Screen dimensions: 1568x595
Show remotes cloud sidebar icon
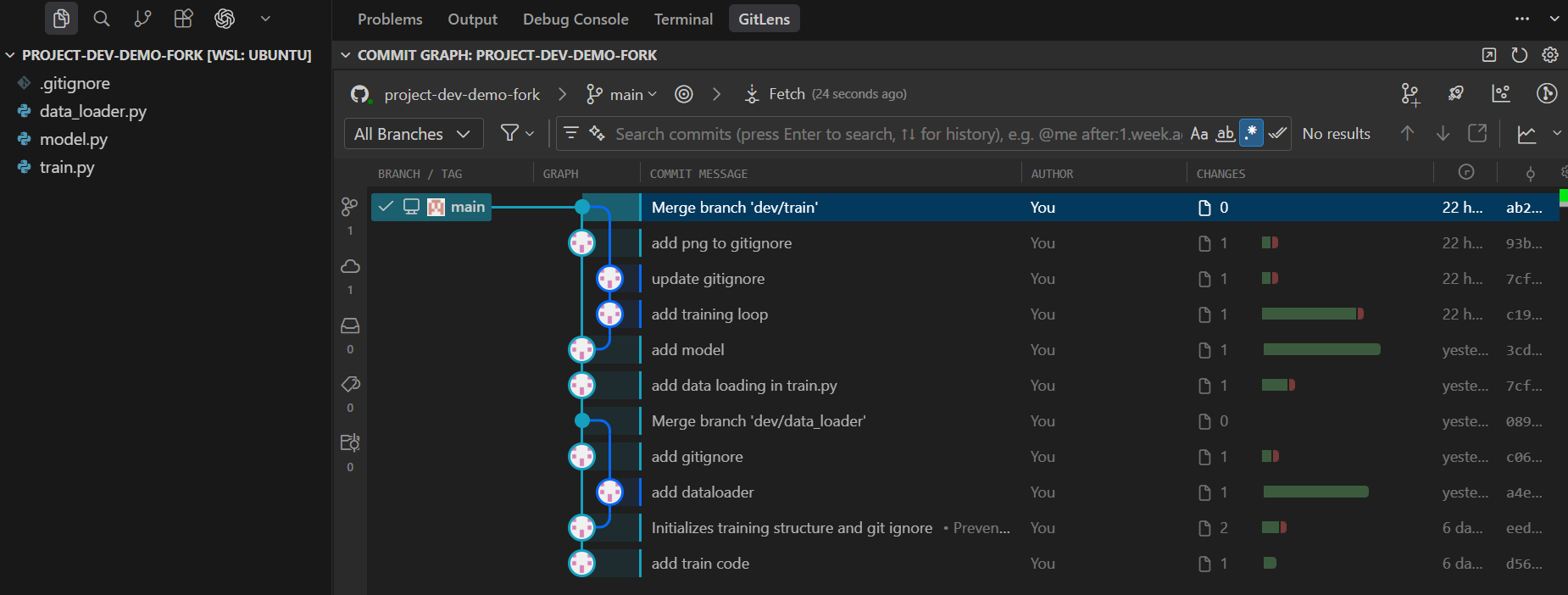(x=350, y=266)
